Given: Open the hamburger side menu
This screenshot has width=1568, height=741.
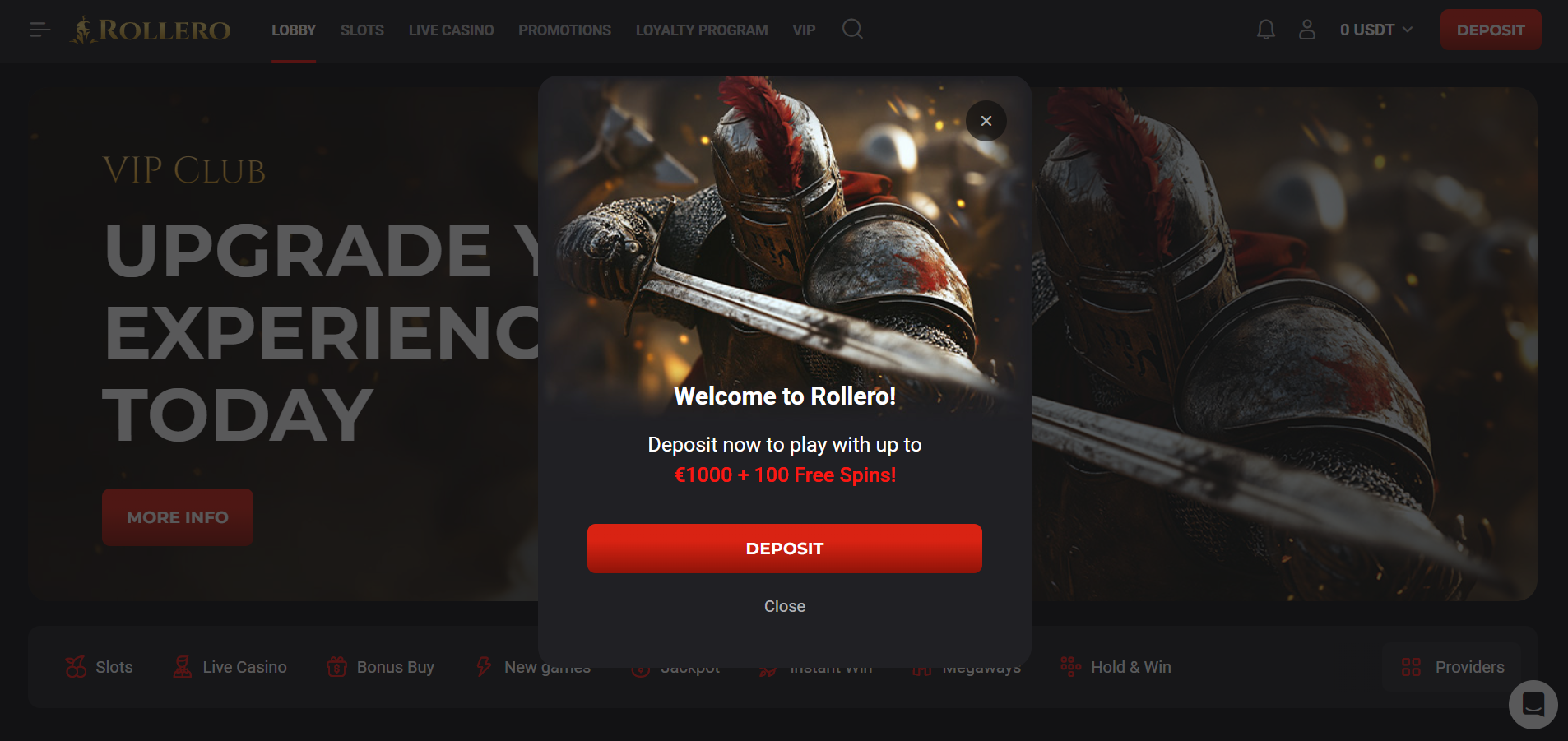Looking at the screenshot, I should tap(39, 30).
